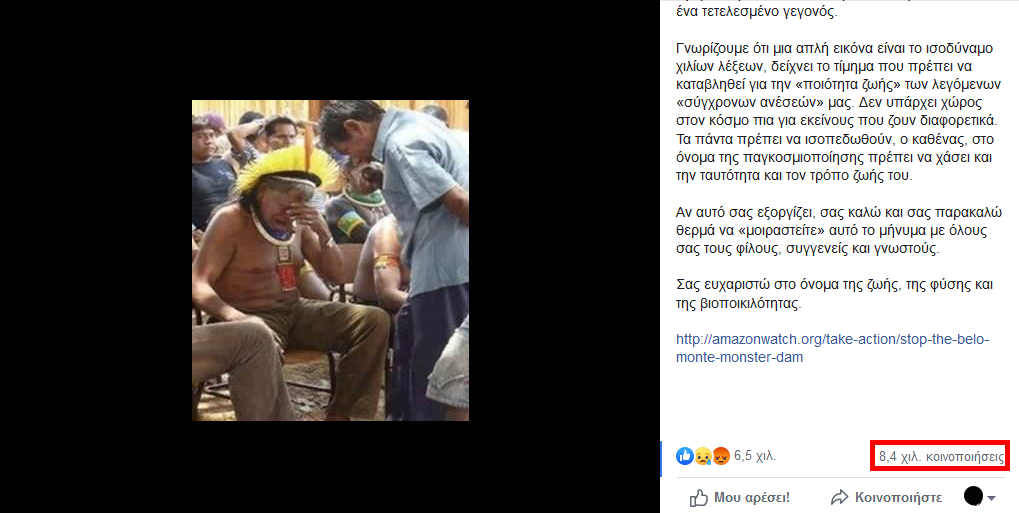
Task: Open the amazonwatch.org Belo Monte link
Action: (832, 348)
